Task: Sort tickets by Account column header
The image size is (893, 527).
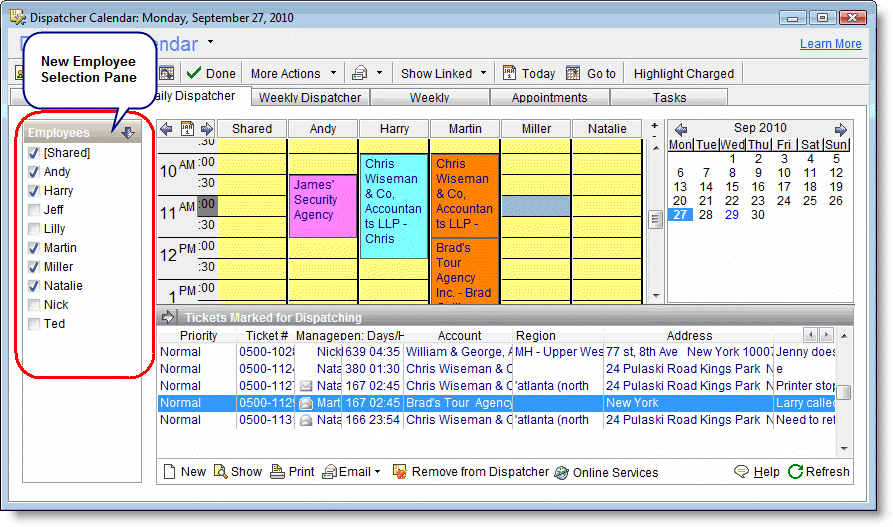Action: tap(459, 336)
